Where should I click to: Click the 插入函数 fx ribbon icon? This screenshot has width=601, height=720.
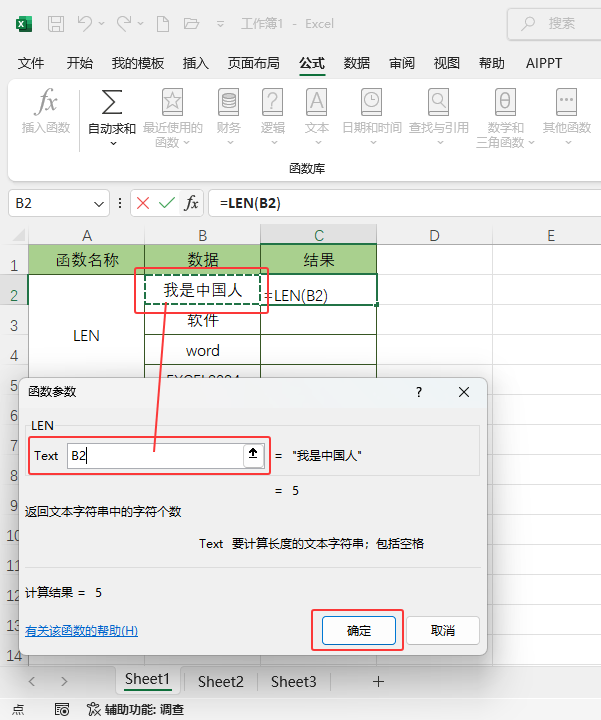pyautogui.click(x=46, y=101)
